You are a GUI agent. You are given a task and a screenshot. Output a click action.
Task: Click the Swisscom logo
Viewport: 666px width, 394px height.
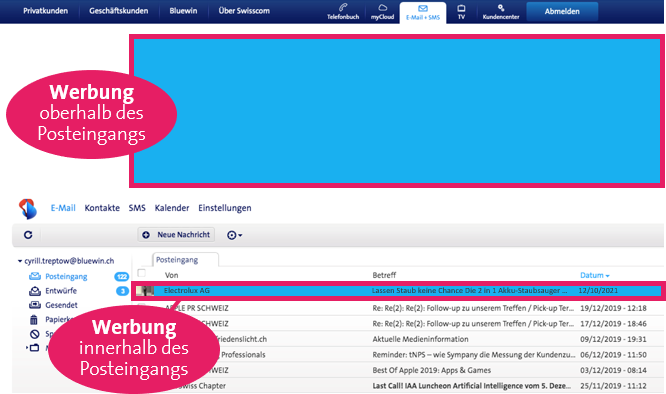pyautogui.click(x=28, y=208)
